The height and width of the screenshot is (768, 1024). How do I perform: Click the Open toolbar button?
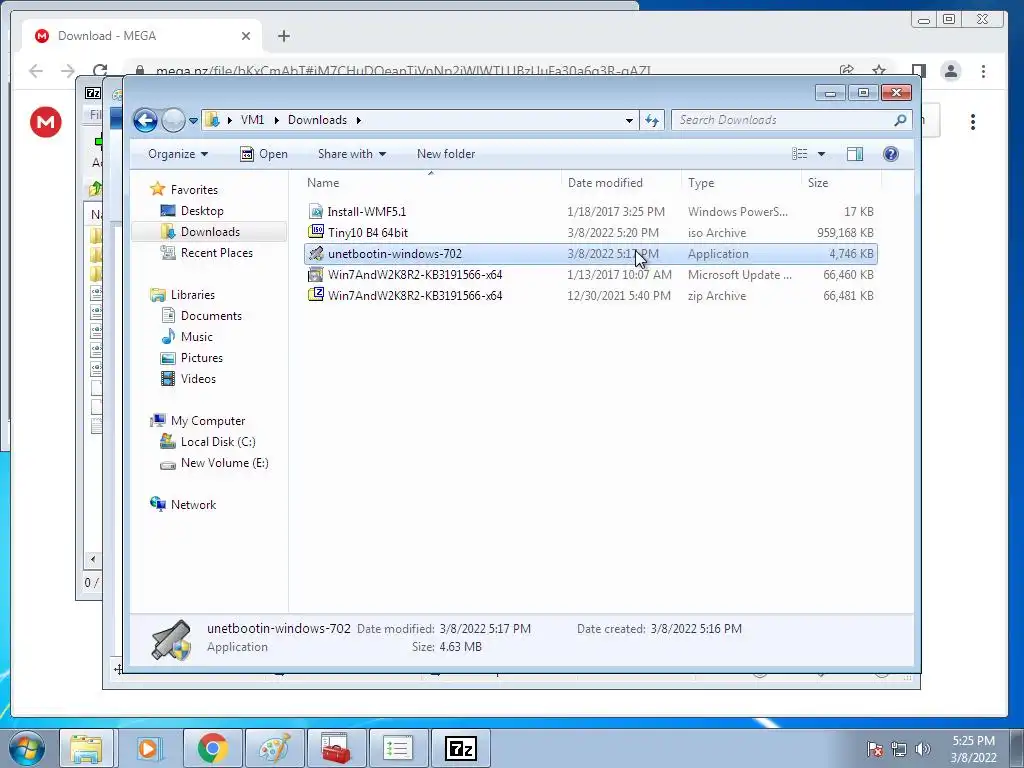click(264, 154)
